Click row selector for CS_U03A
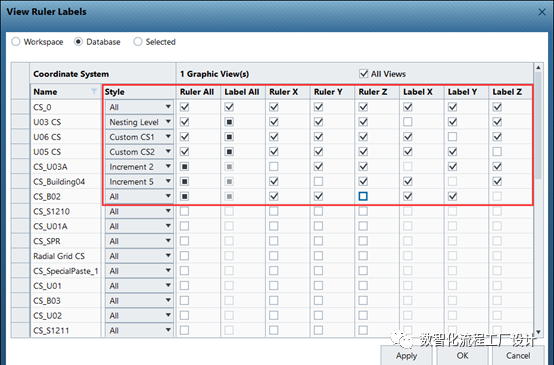This screenshot has height=365, width=554. (20, 166)
